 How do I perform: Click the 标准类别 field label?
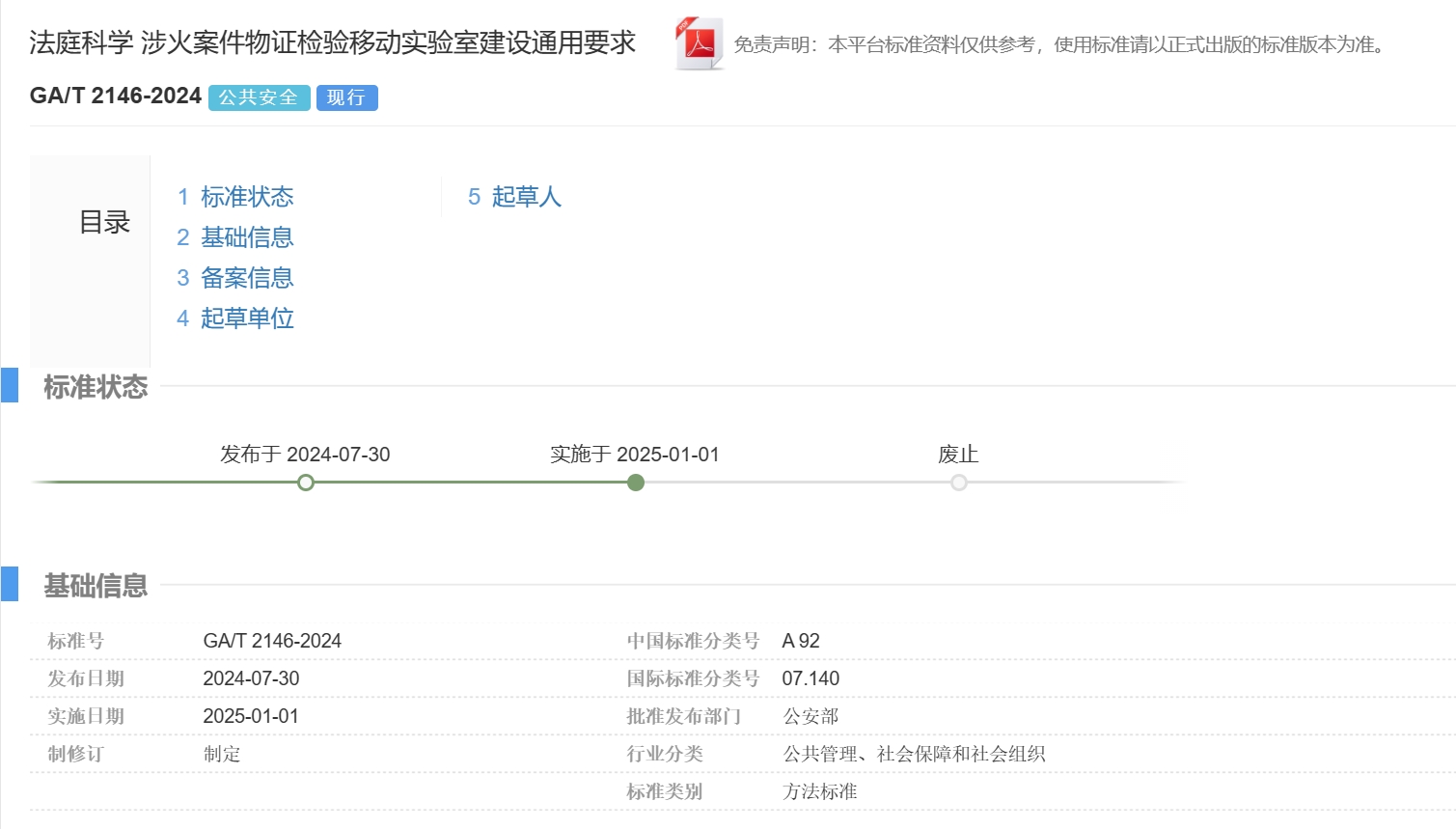tap(665, 791)
